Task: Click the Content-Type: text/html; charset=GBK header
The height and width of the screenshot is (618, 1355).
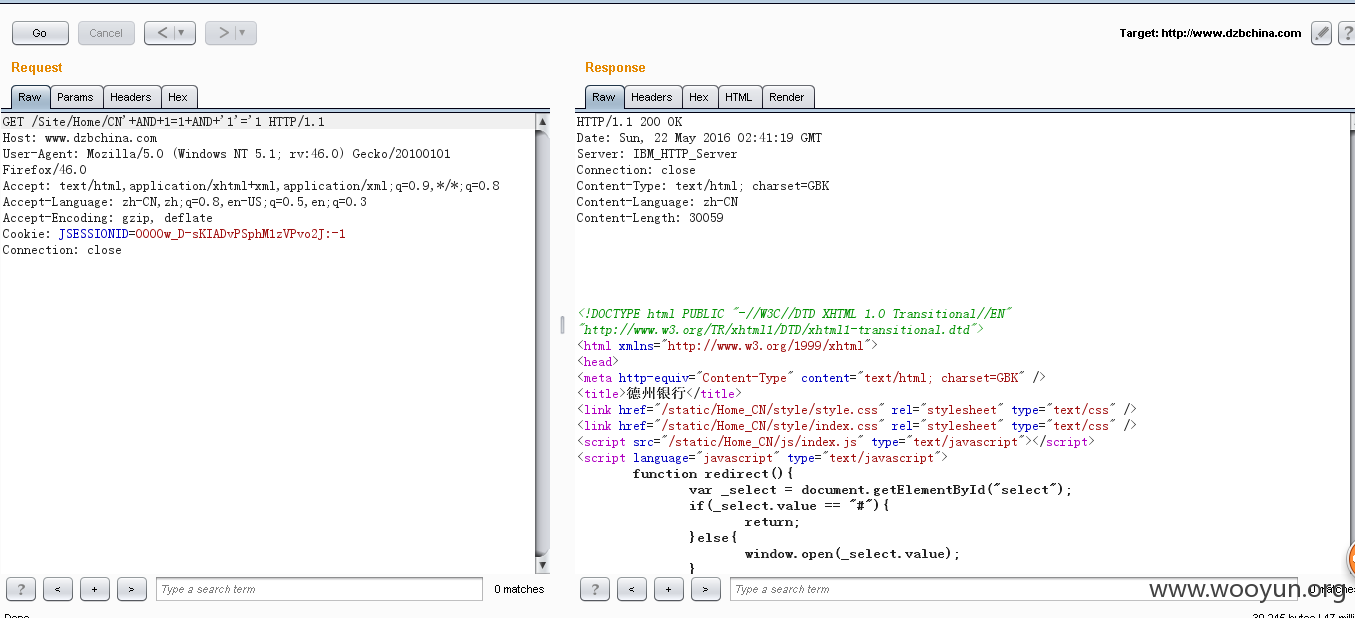Action: pos(703,186)
